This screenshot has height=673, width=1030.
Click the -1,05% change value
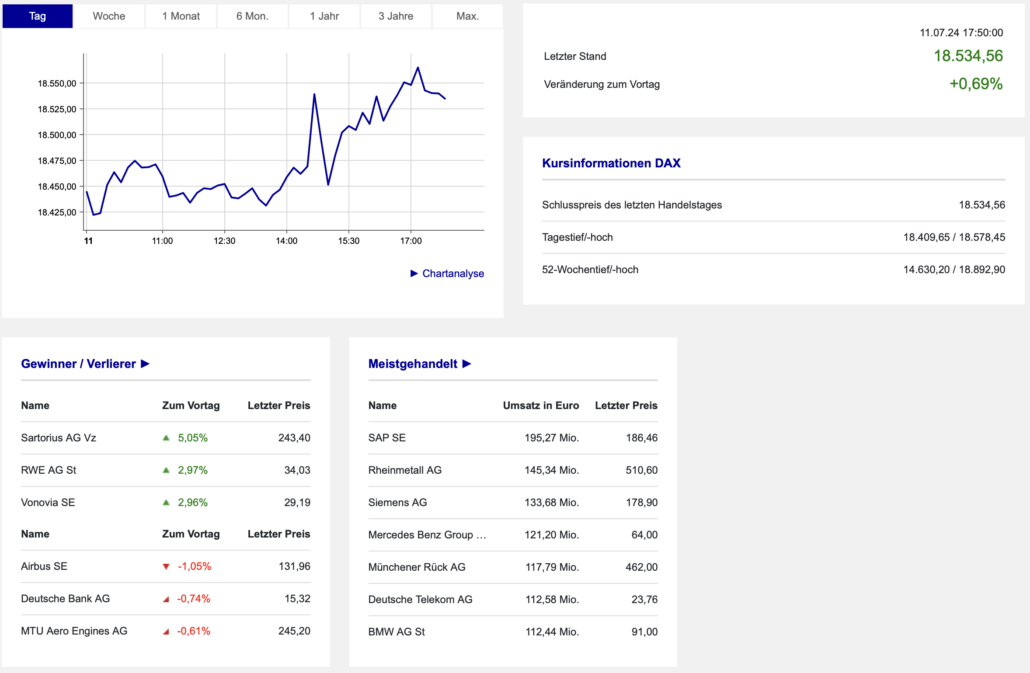coord(194,566)
